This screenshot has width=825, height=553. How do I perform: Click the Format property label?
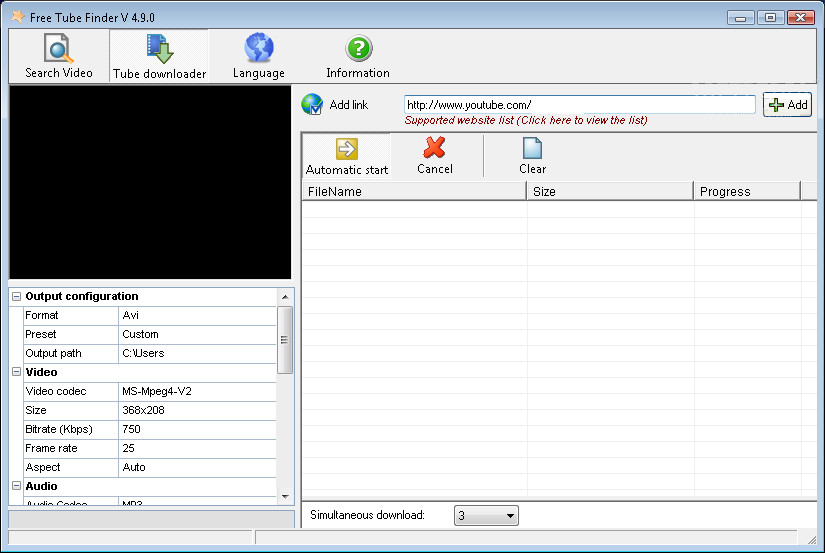click(42, 315)
